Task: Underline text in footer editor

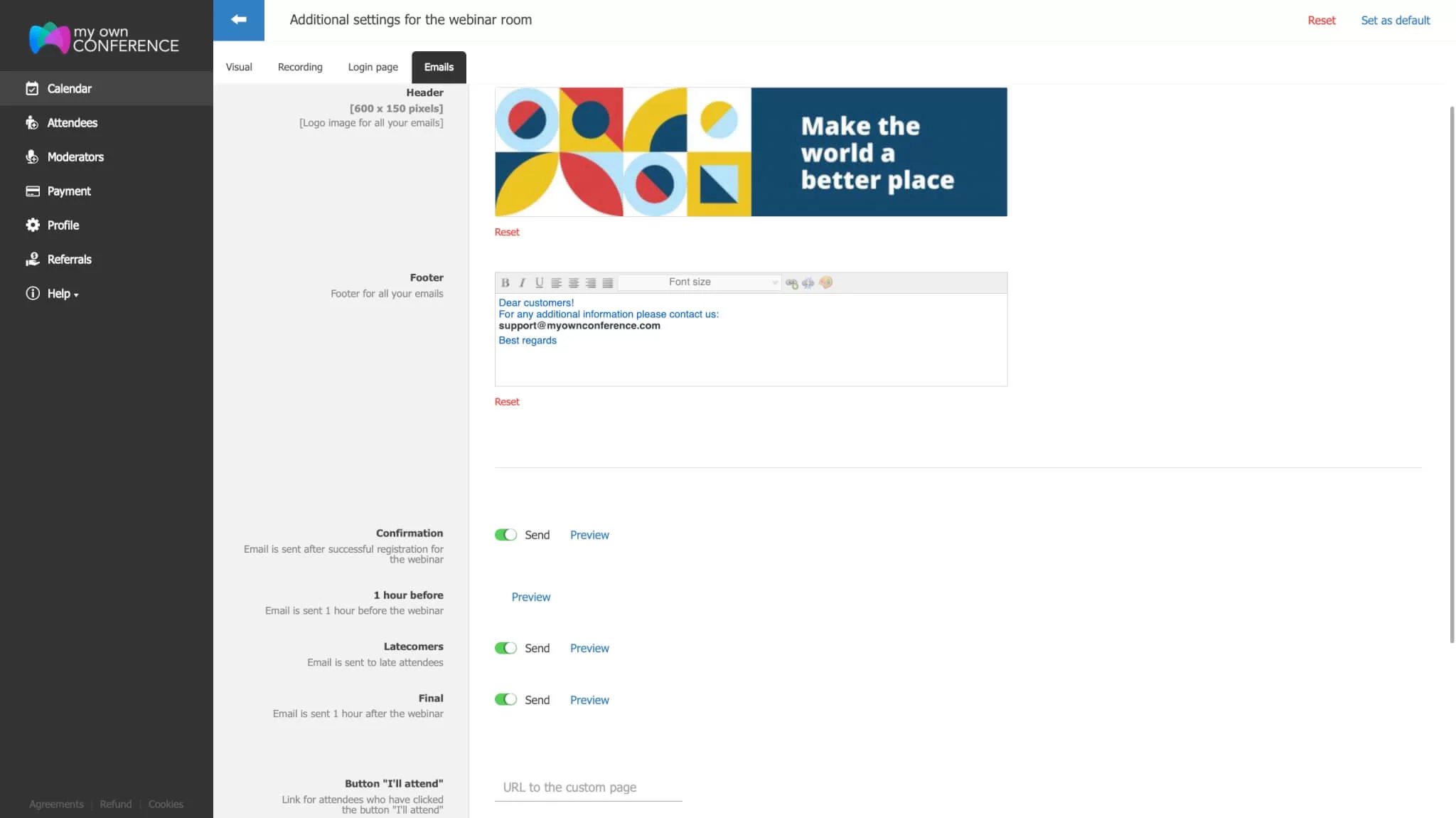Action: [x=539, y=282]
